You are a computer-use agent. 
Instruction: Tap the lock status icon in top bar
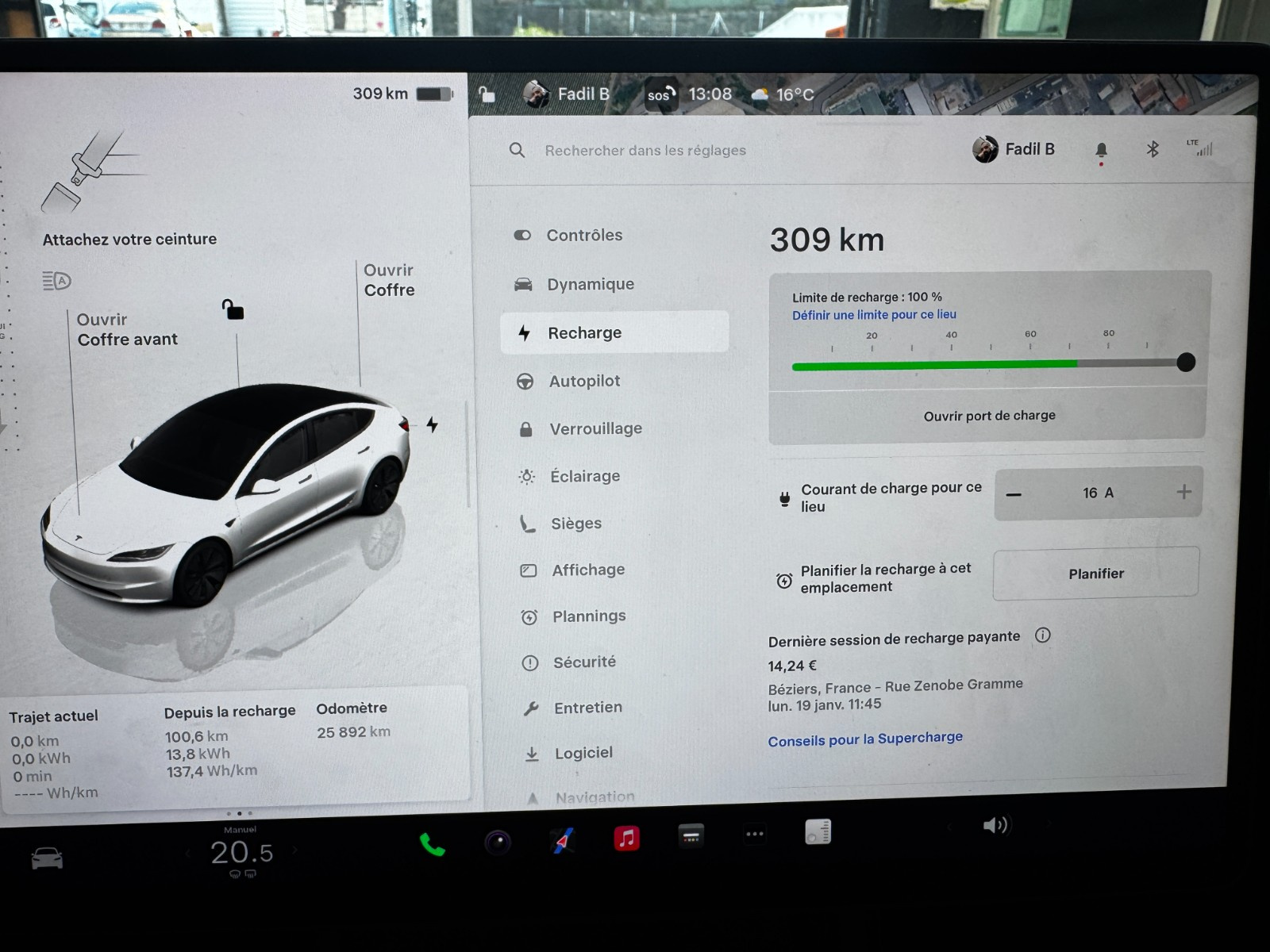(487, 94)
